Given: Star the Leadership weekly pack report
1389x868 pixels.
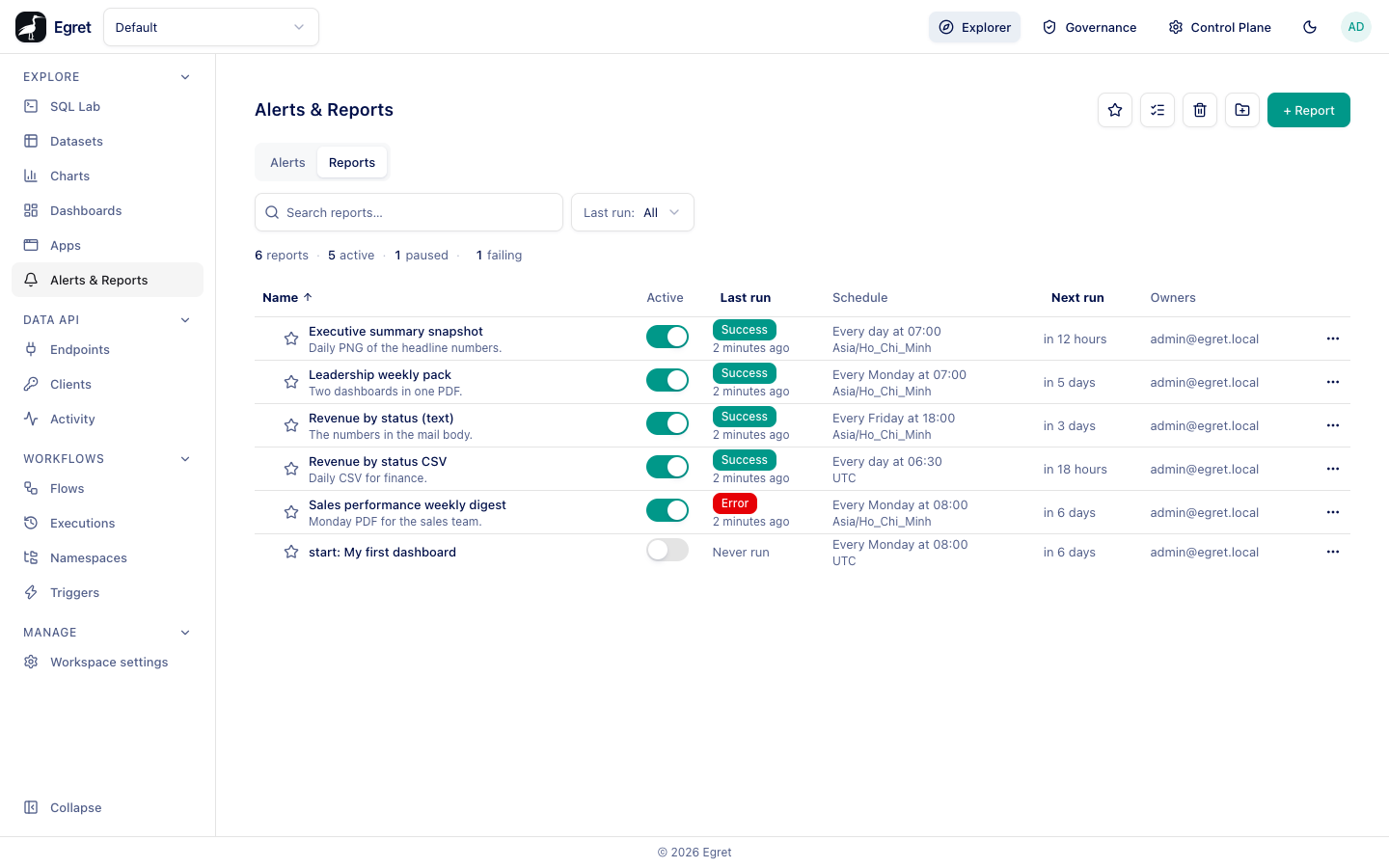Looking at the screenshot, I should pyautogui.click(x=291, y=382).
